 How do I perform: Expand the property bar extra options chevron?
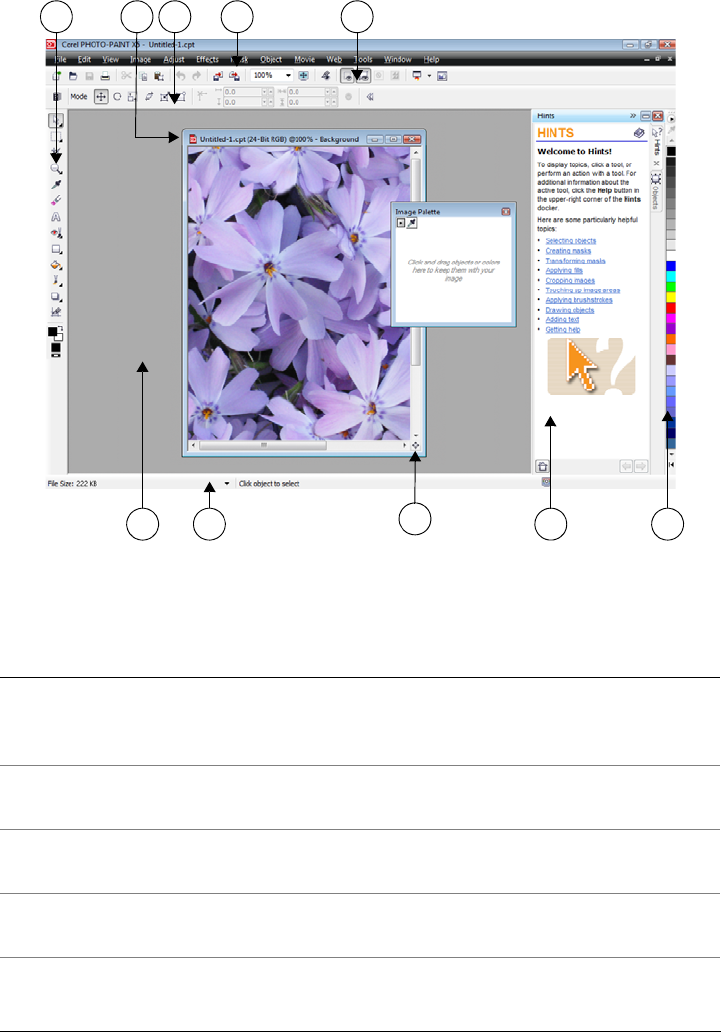click(370, 97)
